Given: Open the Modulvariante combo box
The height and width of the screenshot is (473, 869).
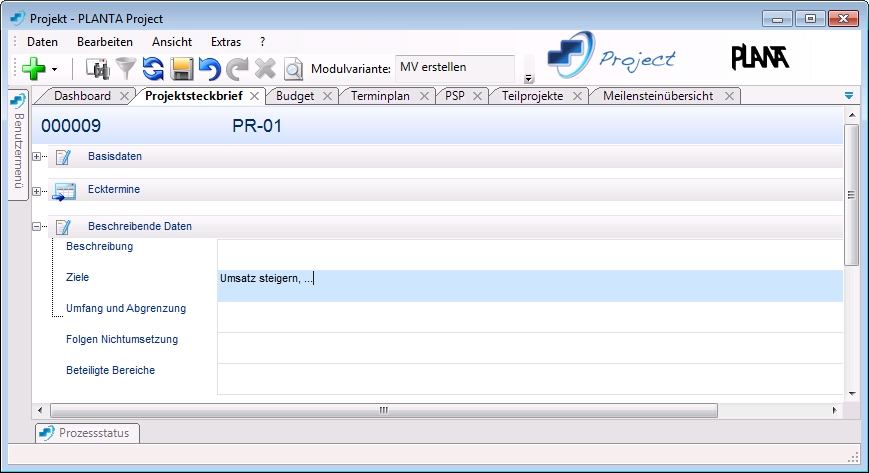Looking at the screenshot, I should tap(454, 68).
